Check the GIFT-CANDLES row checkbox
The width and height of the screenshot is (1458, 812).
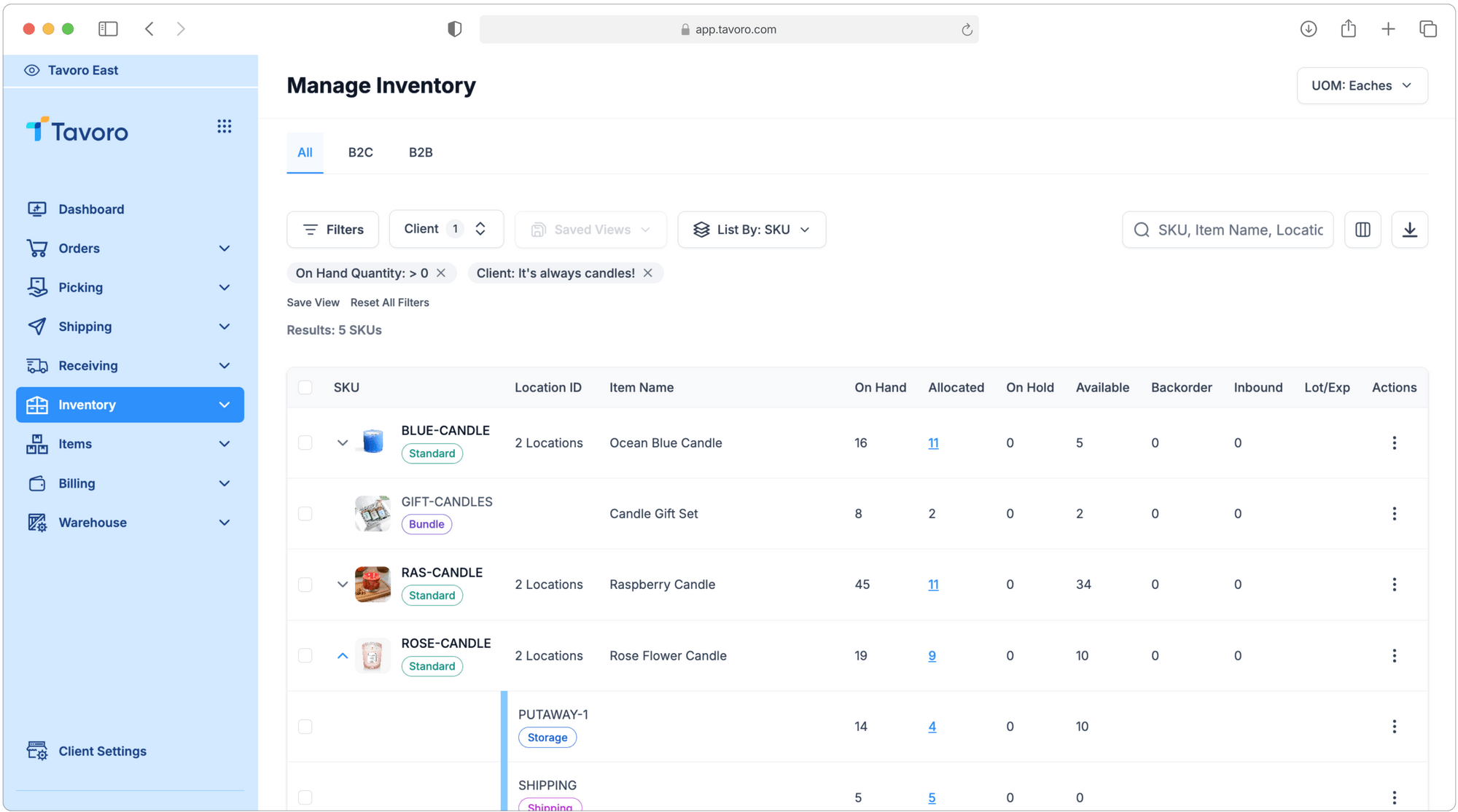click(305, 513)
